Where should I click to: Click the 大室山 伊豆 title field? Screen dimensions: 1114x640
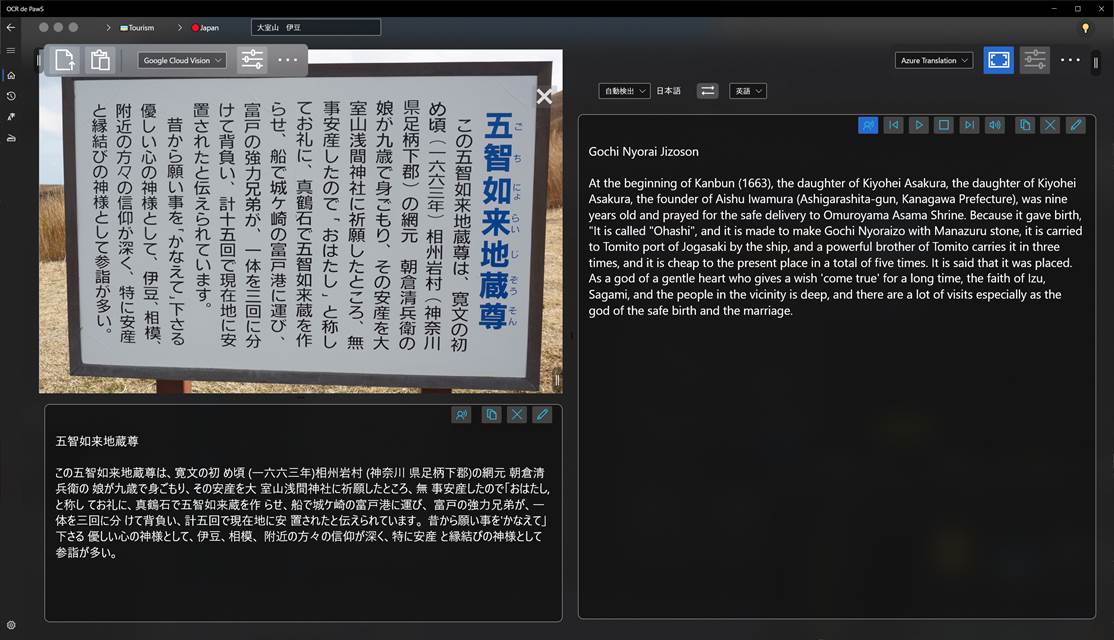coord(315,28)
